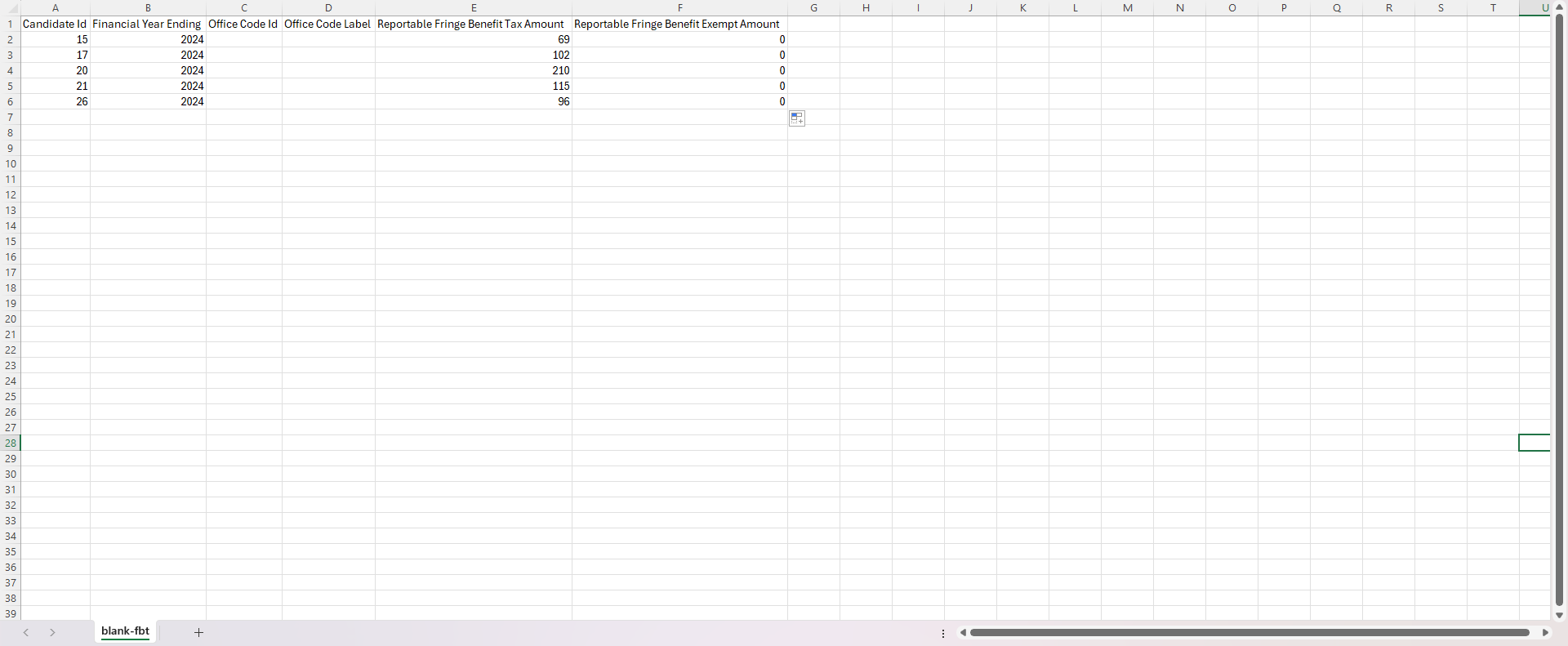Screen dimensions: 1568x646
Task: Click the horizontal scrollbar thumb
Action: [x=1249, y=632]
